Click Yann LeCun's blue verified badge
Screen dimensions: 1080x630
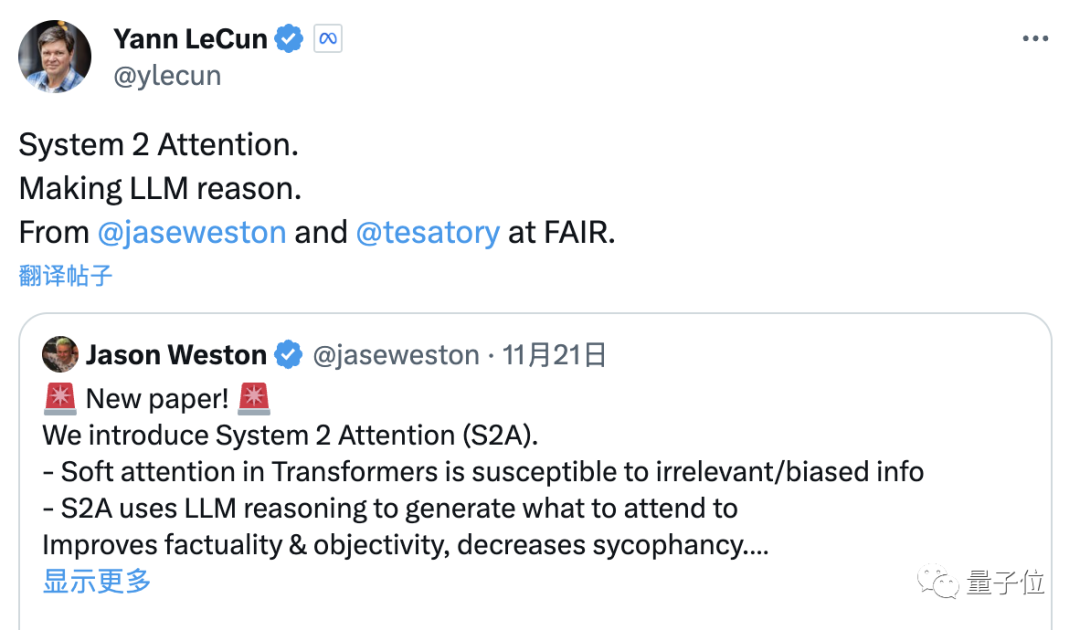coord(289,39)
